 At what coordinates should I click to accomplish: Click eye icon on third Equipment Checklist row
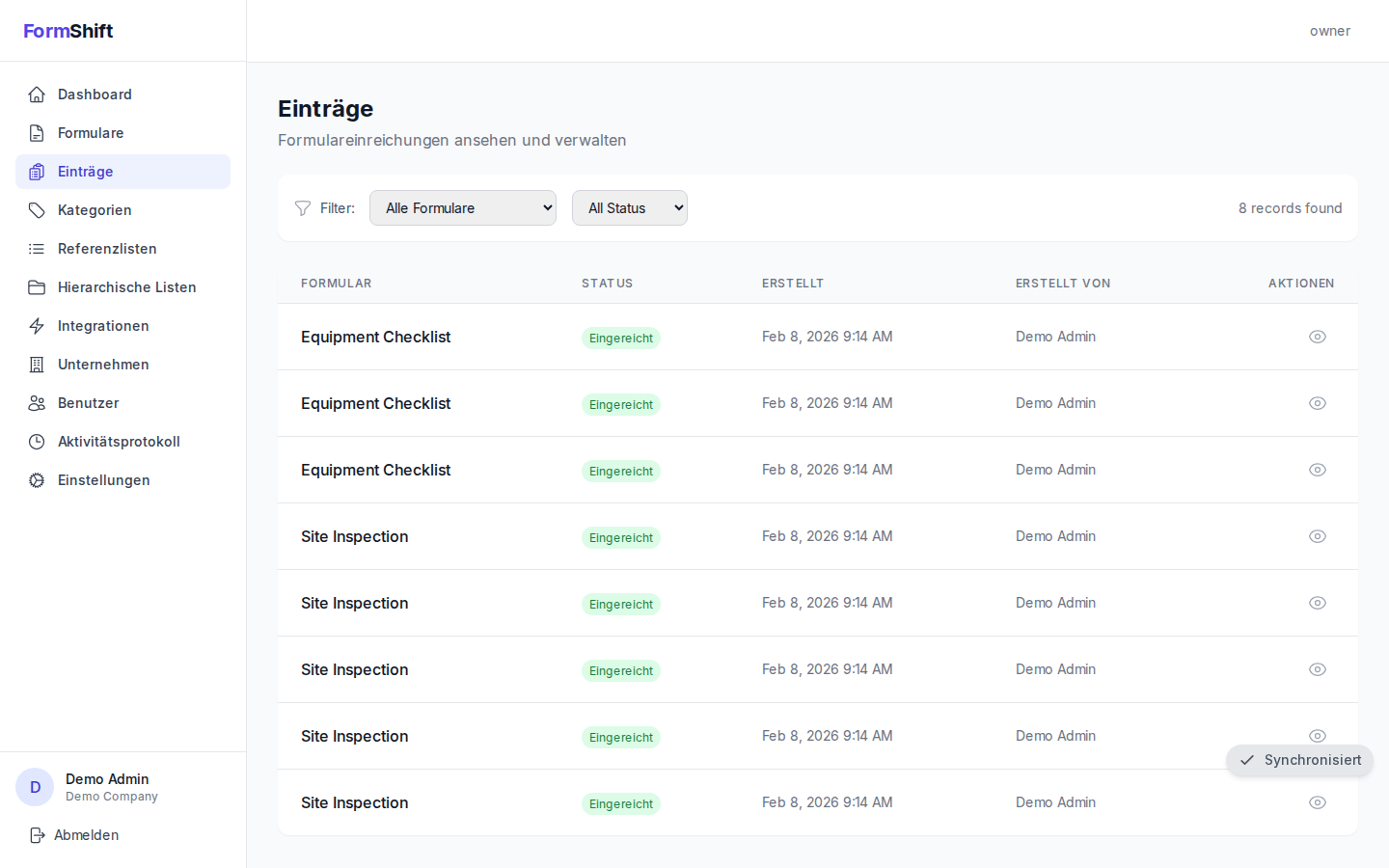tap(1317, 470)
